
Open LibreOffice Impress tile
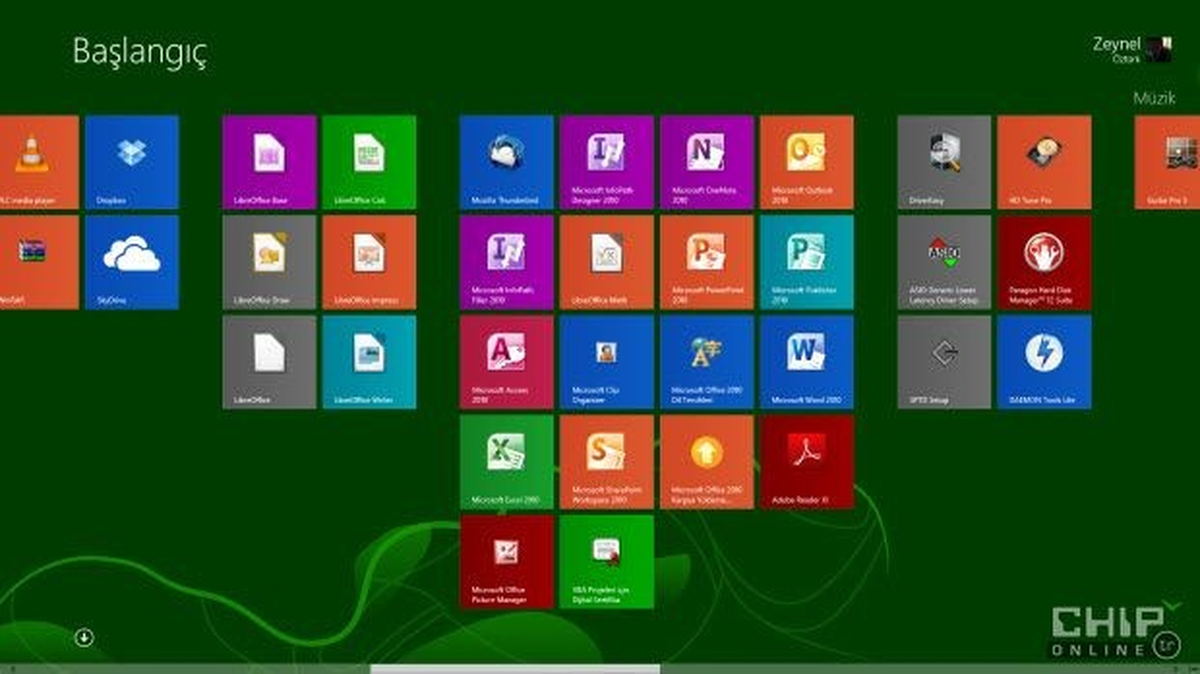point(369,262)
